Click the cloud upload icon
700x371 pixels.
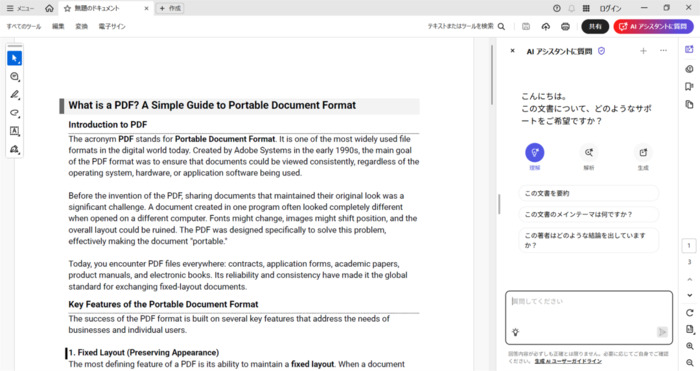tap(546, 27)
